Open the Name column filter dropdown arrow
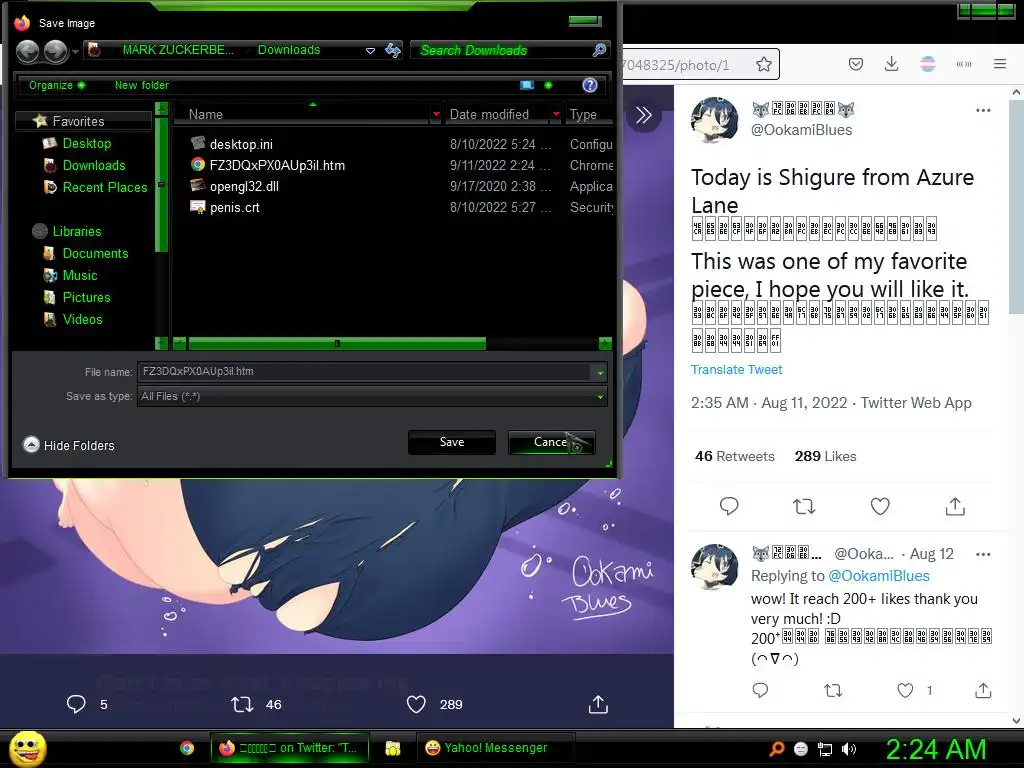1024x768 pixels. click(436, 114)
